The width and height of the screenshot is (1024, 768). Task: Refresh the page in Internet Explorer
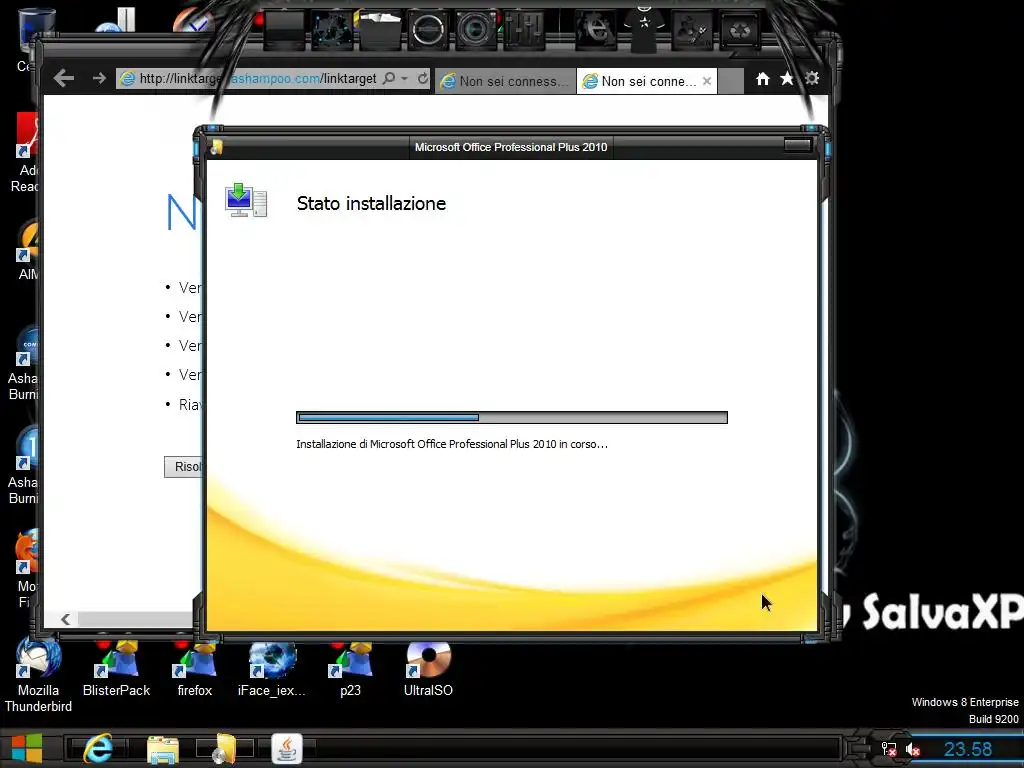point(423,79)
